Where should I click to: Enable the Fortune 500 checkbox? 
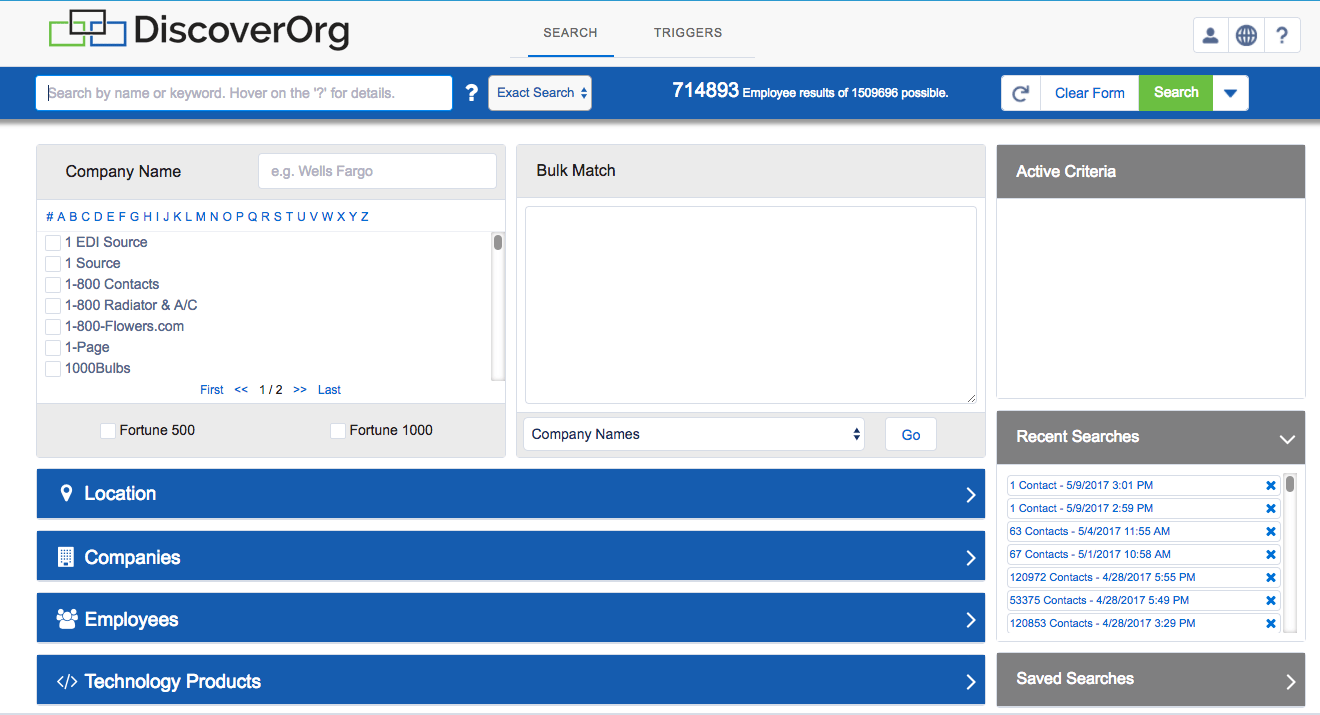click(108, 431)
